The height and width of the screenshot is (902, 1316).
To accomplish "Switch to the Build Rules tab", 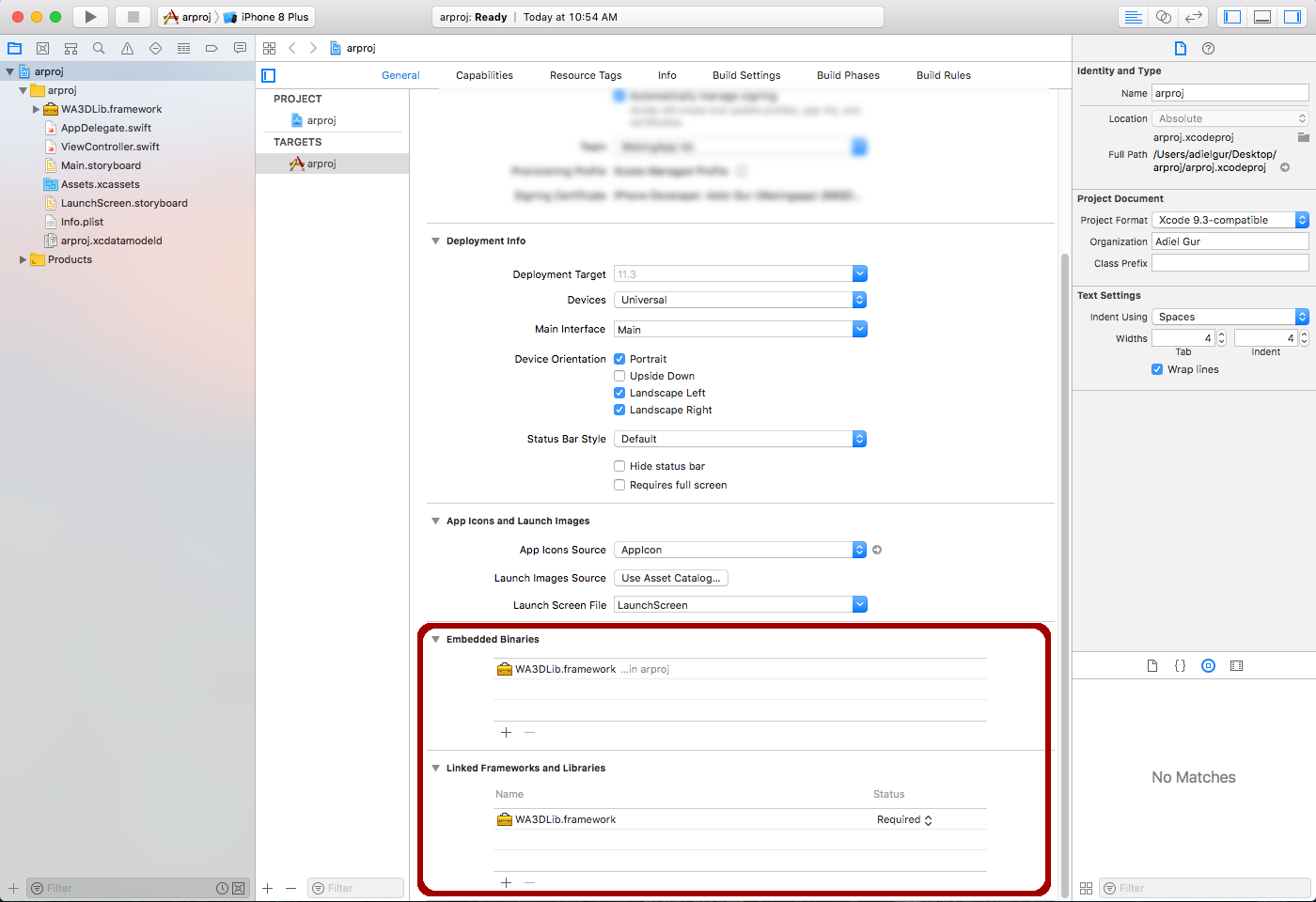I will click(944, 75).
